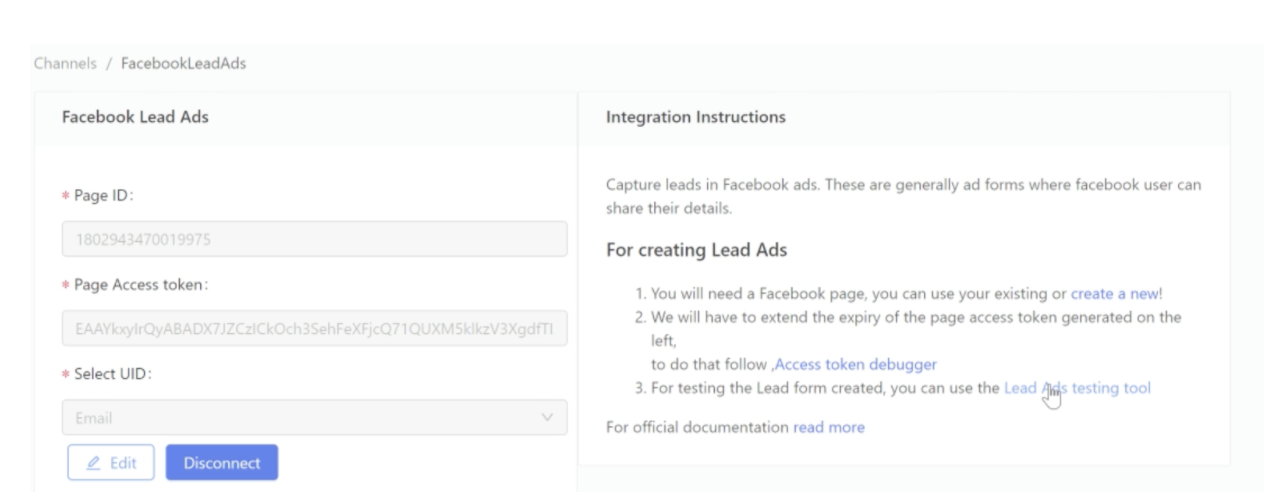Click the 'Select UID:' label
The image size is (1264, 496).
pyautogui.click(x=111, y=374)
